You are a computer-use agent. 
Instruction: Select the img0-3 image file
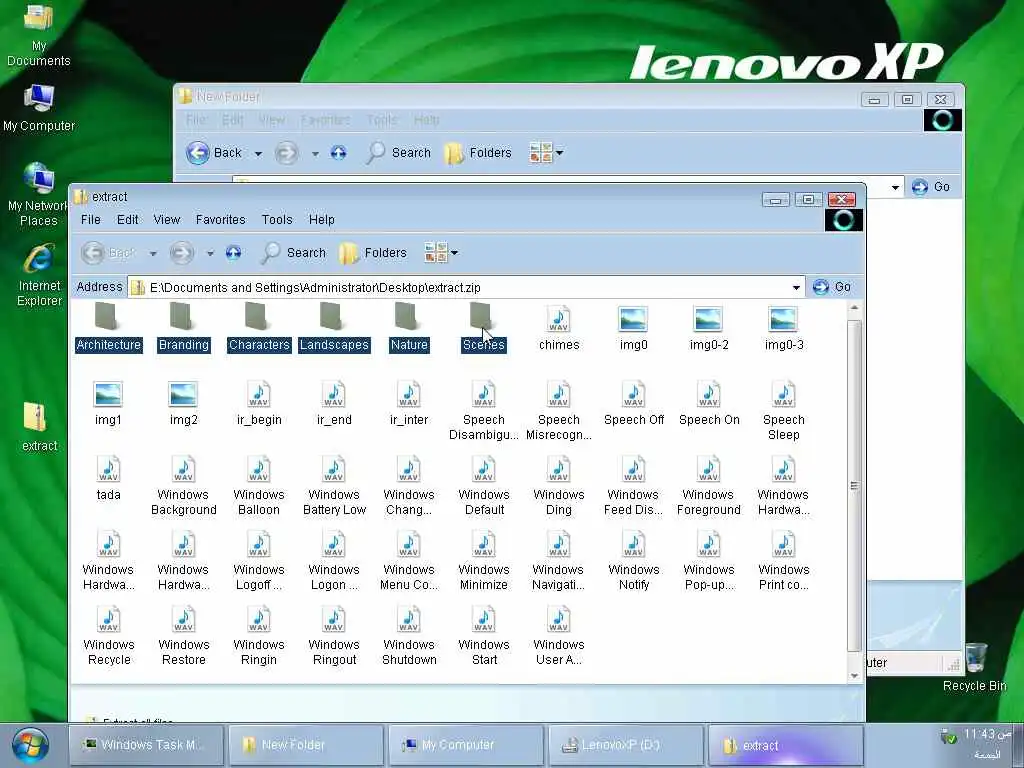click(784, 328)
